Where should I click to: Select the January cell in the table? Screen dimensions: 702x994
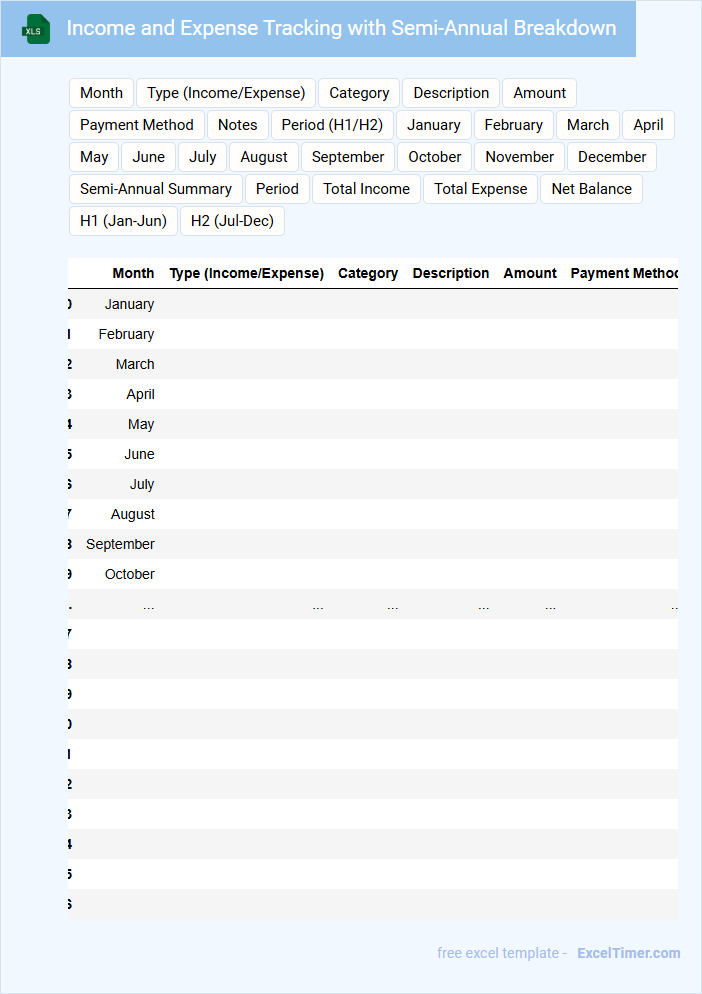(x=129, y=304)
